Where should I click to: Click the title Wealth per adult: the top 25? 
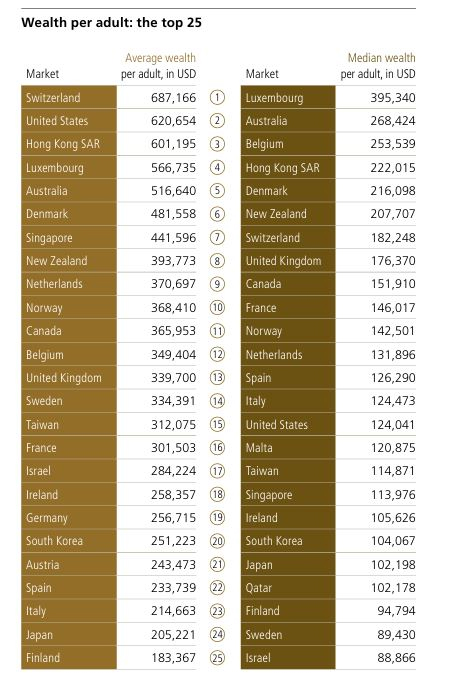pyautogui.click(x=112, y=22)
